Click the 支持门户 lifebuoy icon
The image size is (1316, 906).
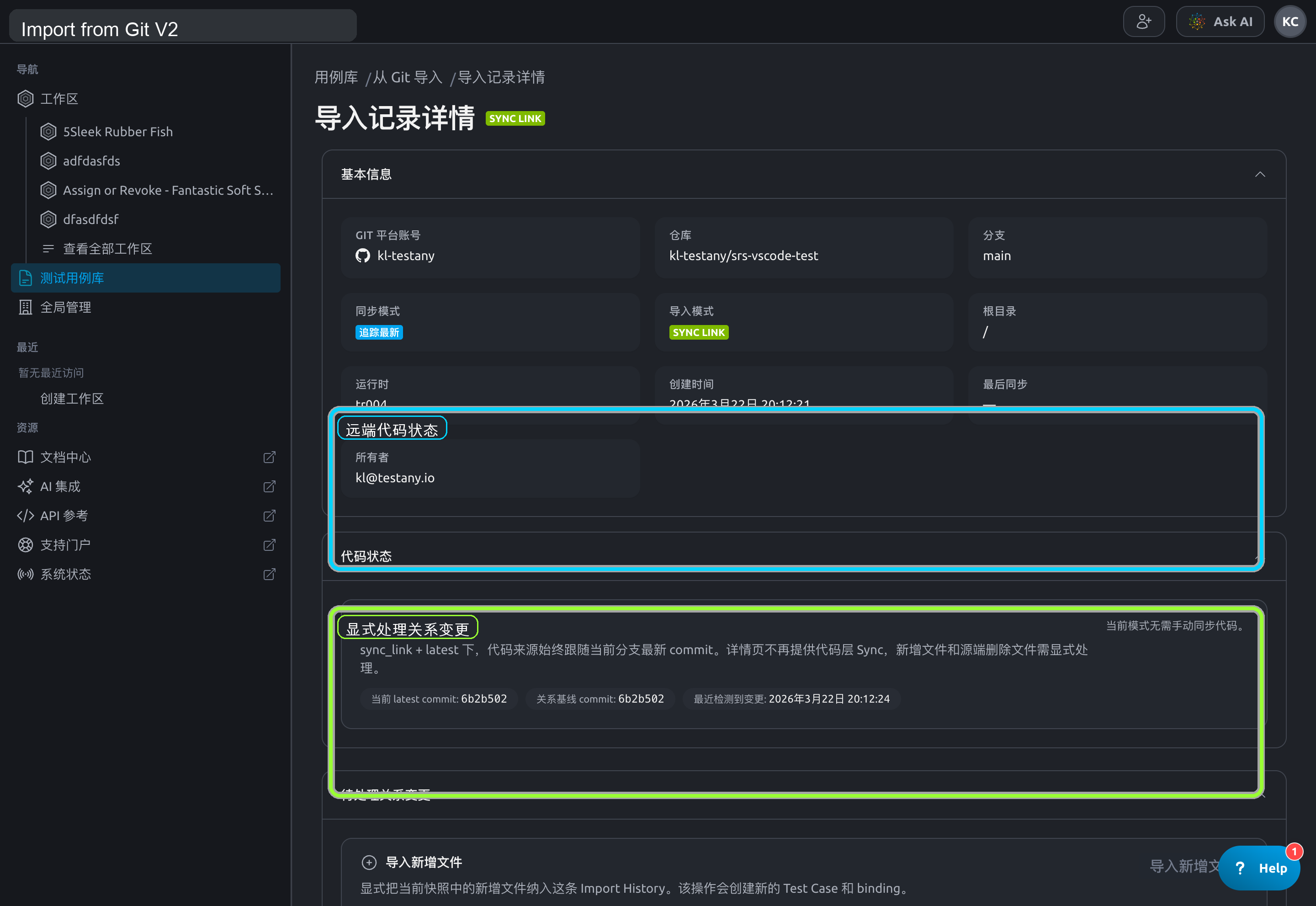(26, 545)
